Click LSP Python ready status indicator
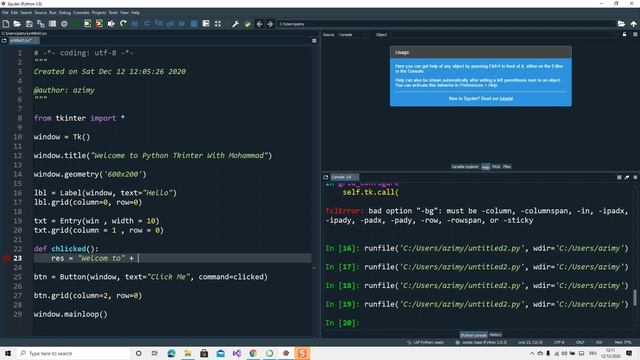640x360 pixels. pos(426,342)
